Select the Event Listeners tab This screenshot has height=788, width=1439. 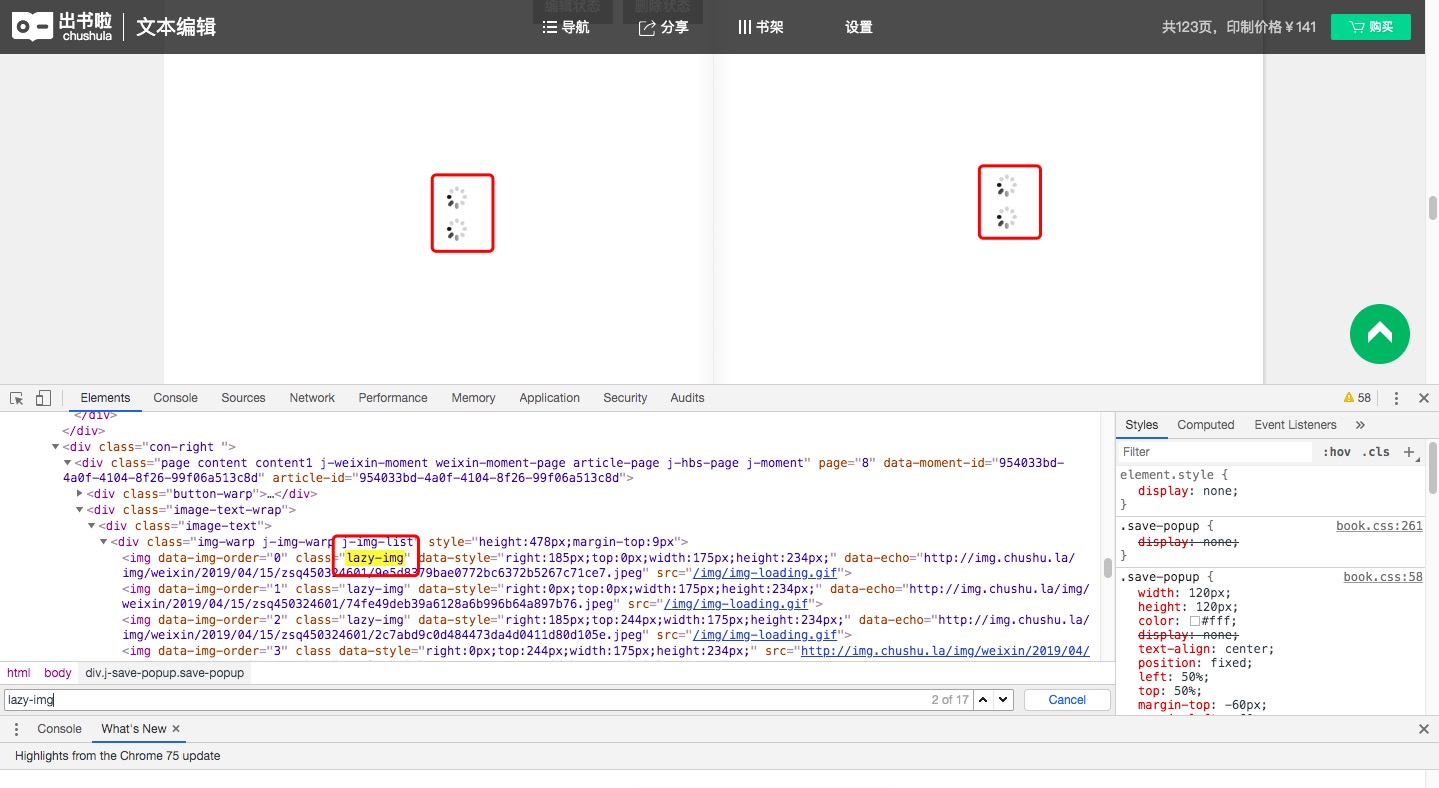point(1295,425)
